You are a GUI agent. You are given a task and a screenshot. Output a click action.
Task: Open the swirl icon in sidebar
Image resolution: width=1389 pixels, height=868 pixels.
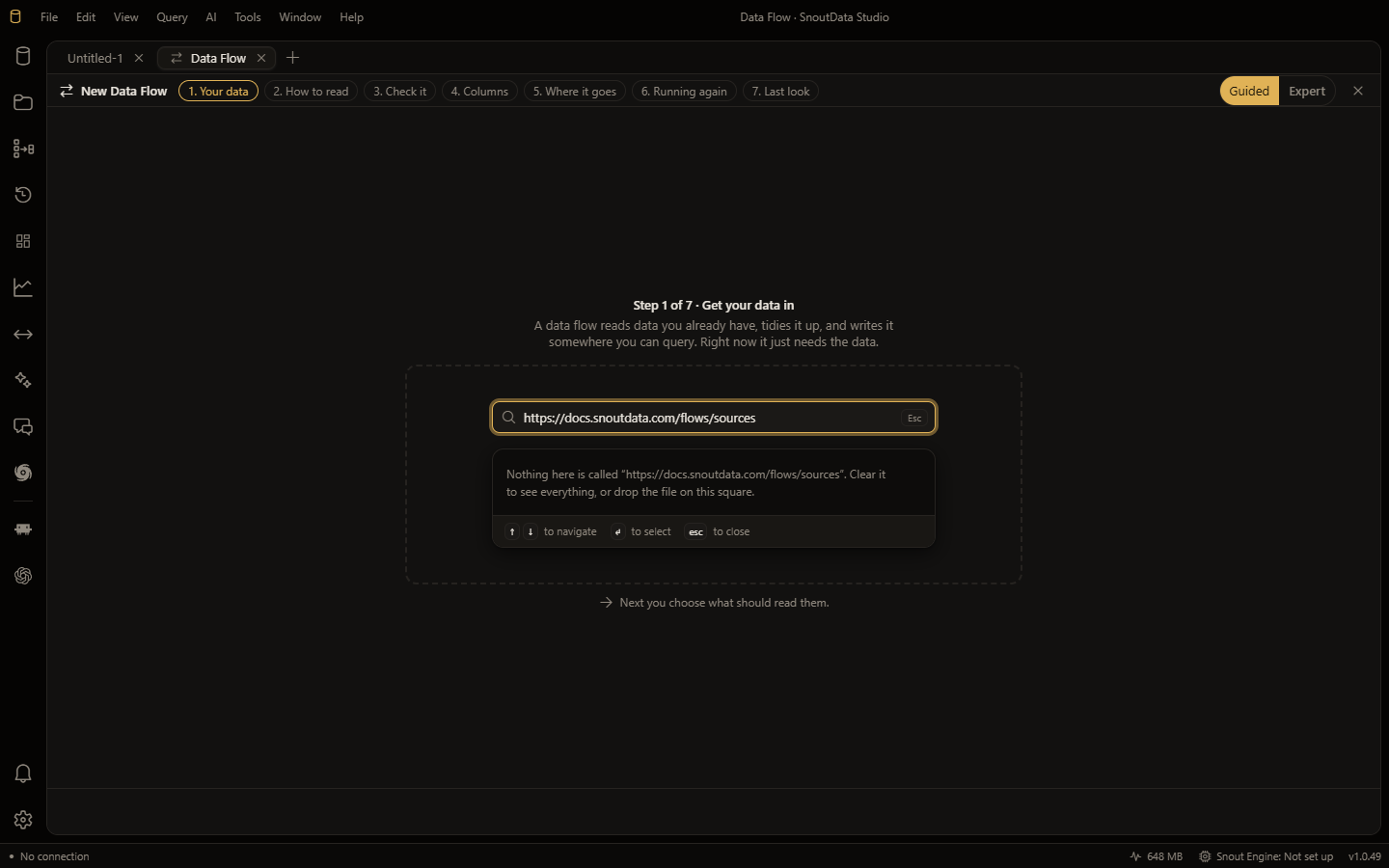point(23,473)
